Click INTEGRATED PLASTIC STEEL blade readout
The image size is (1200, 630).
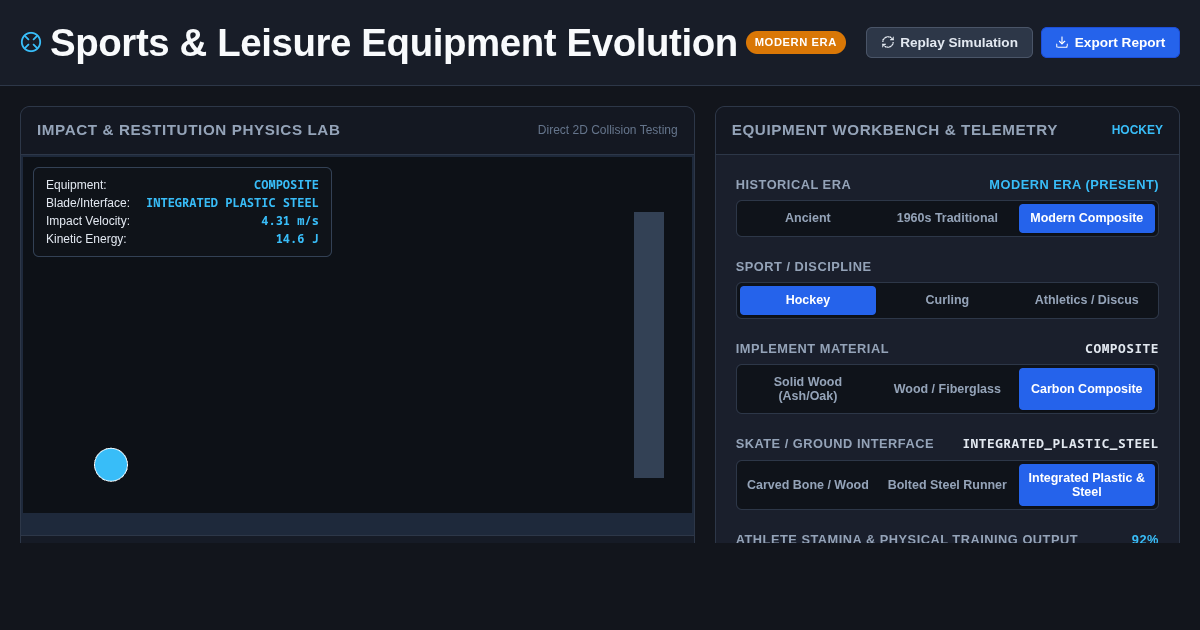[232, 203]
